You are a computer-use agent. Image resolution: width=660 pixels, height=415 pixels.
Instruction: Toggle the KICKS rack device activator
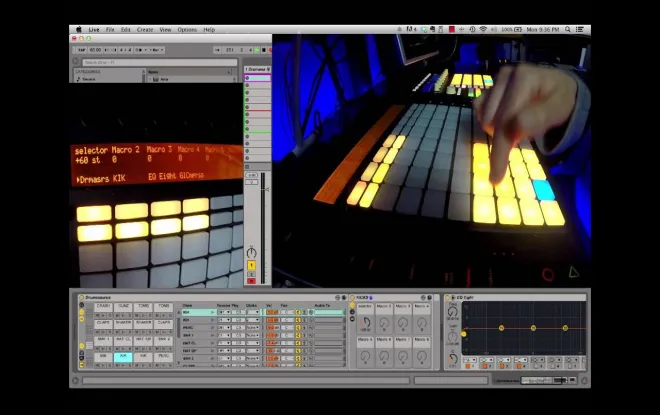click(x=353, y=298)
